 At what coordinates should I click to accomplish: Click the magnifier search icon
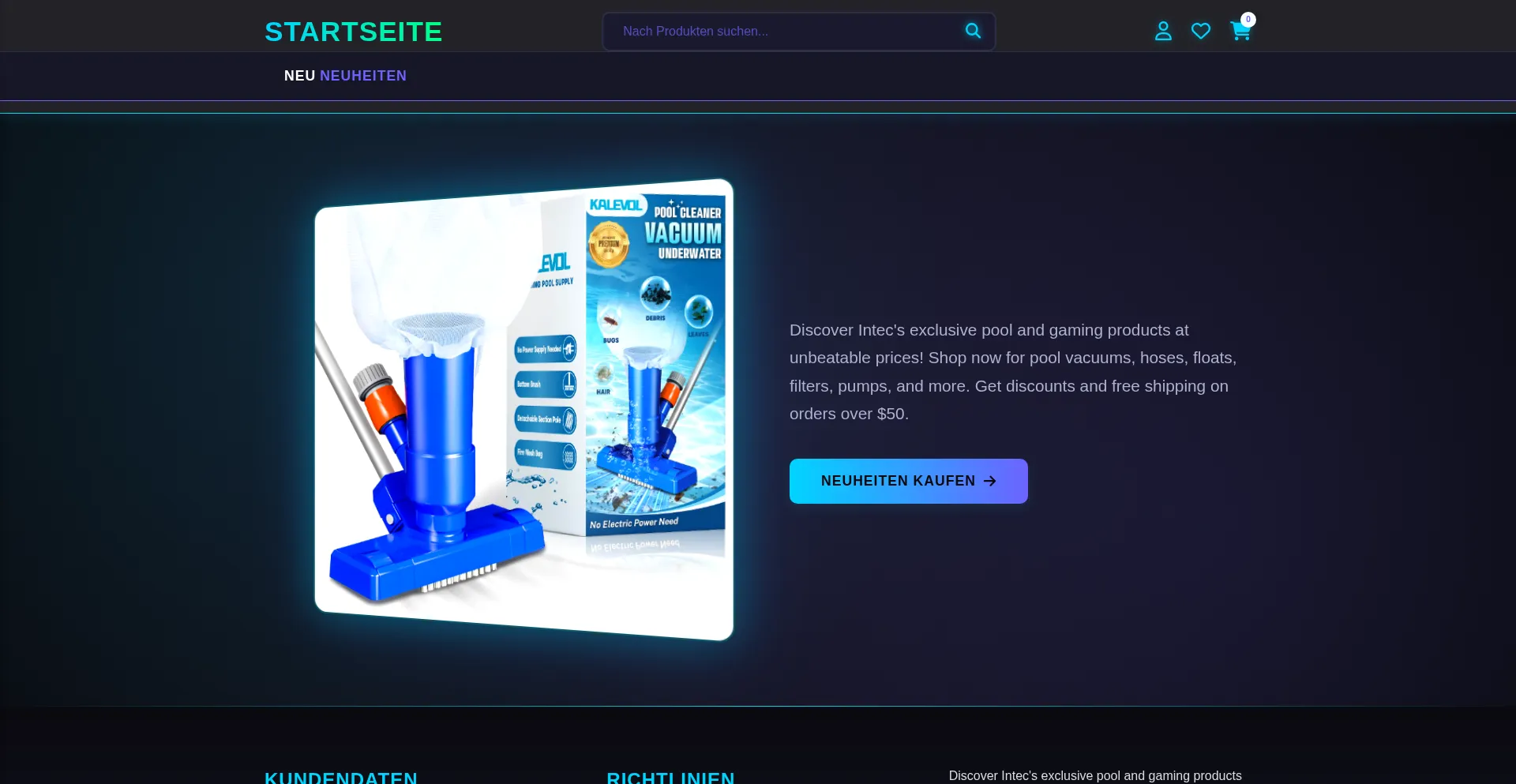pos(973,31)
